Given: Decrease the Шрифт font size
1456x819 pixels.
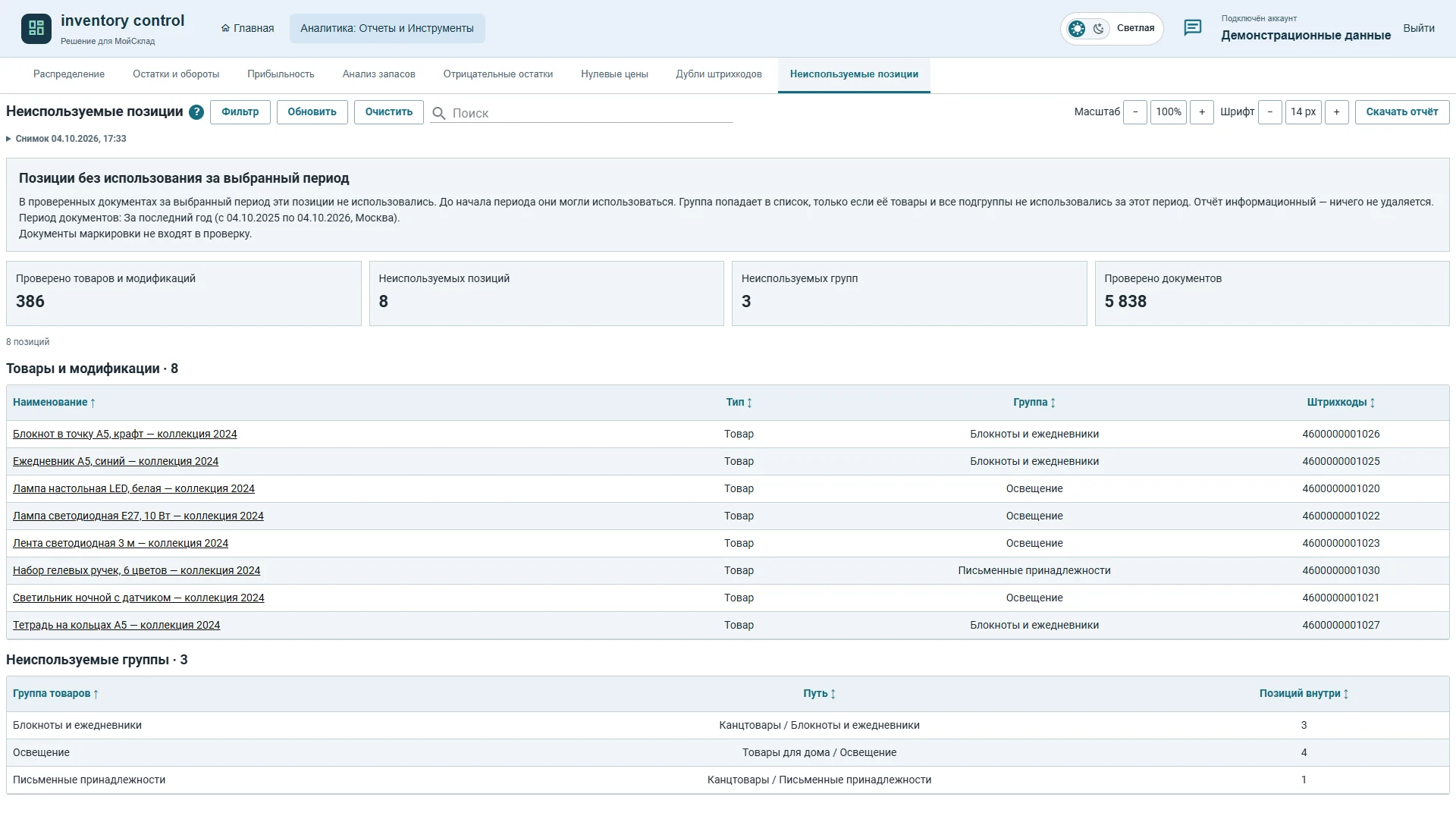Looking at the screenshot, I should tap(1270, 112).
